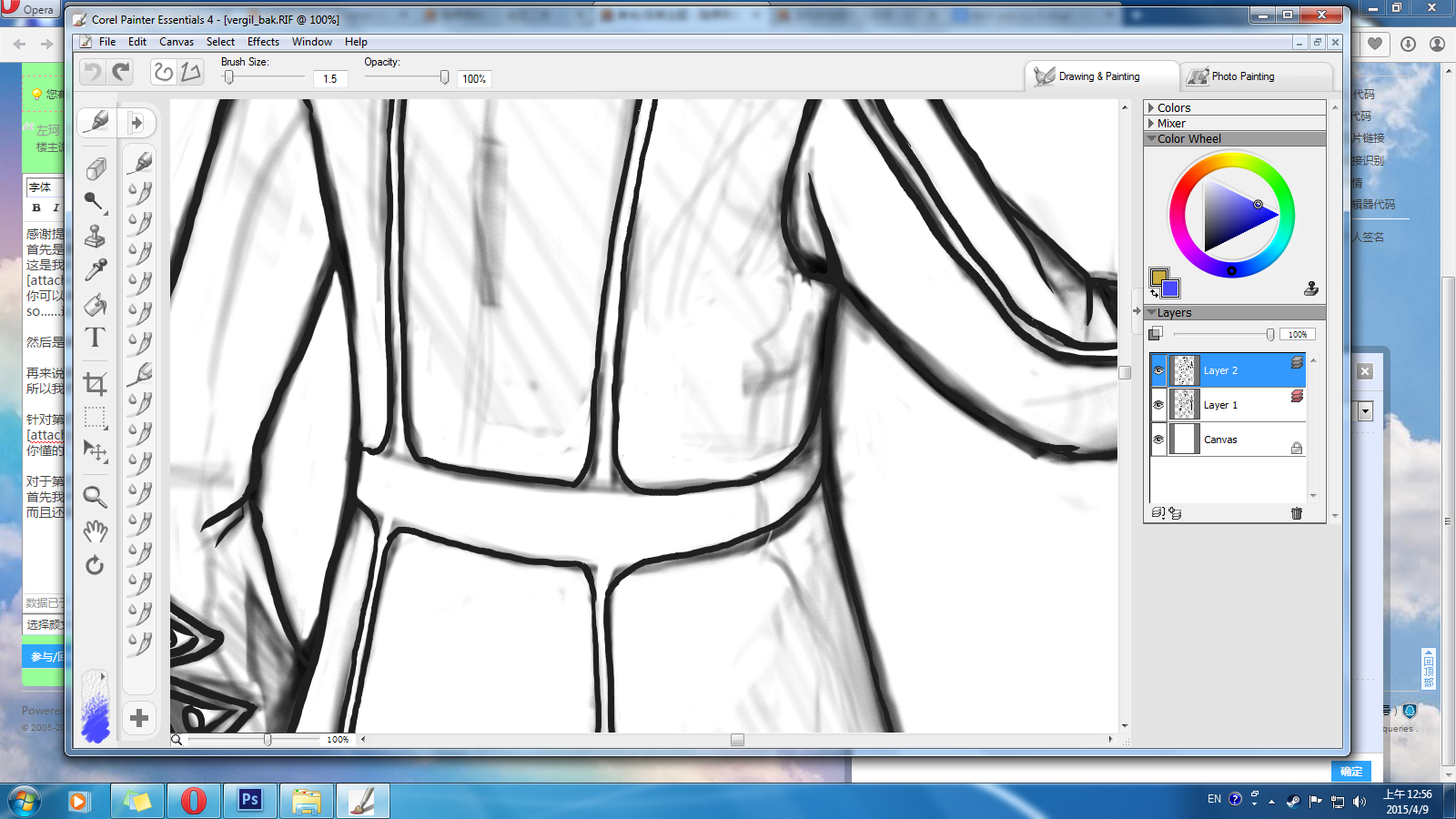This screenshot has width=1456, height=819.
Task: Pick the first brush variant in brush column
Action: [x=139, y=162]
